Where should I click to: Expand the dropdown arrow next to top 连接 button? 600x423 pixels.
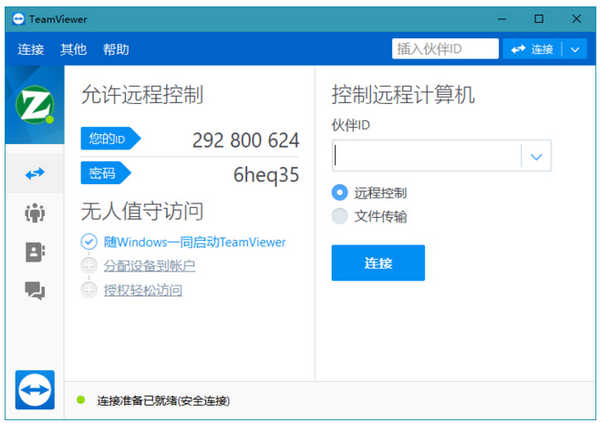575,49
